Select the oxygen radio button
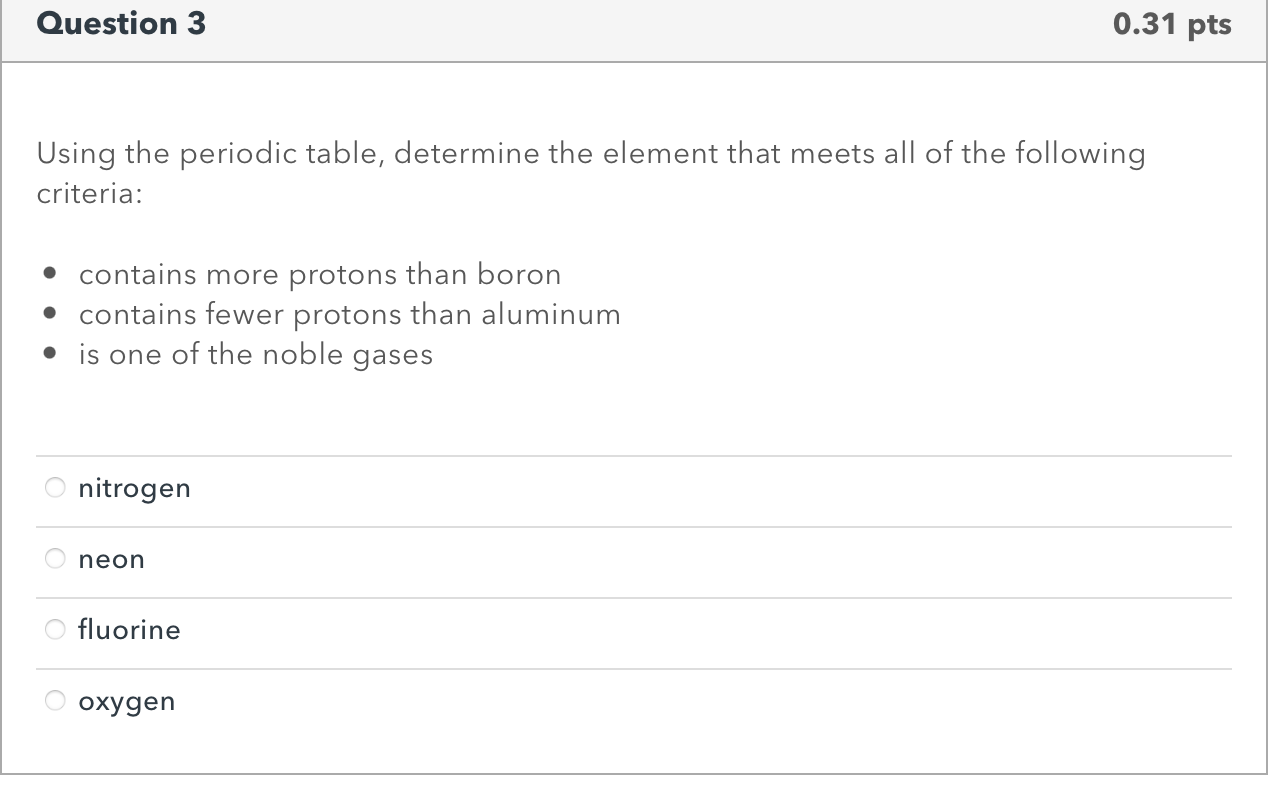Screen dimensions: 1272x792 [55, 701]
